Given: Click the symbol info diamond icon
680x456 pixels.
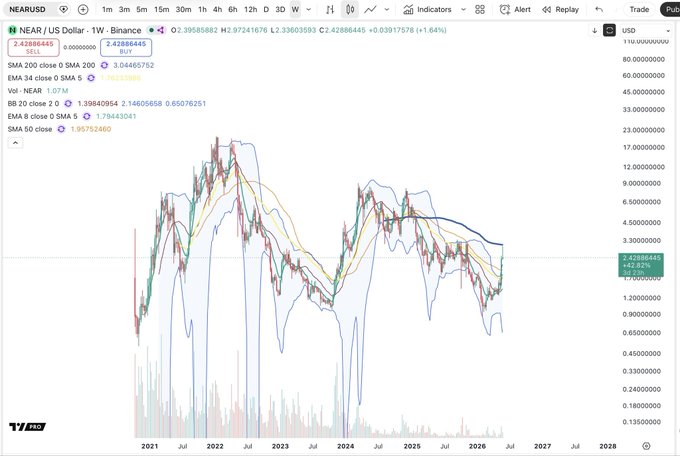Looking at the screenshot, I should (64, 9).
